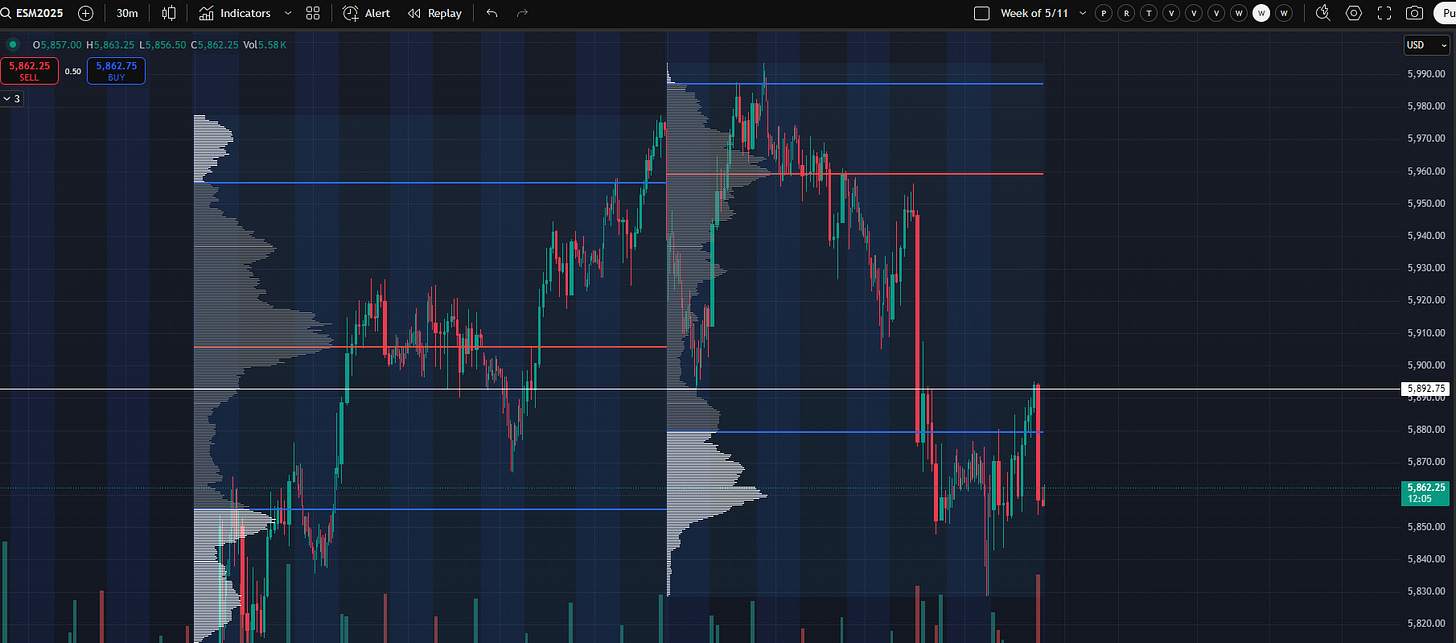1456x643 pixels.
Task: Open the Week of 5/11 layout name
Action: coord(1036,13)
